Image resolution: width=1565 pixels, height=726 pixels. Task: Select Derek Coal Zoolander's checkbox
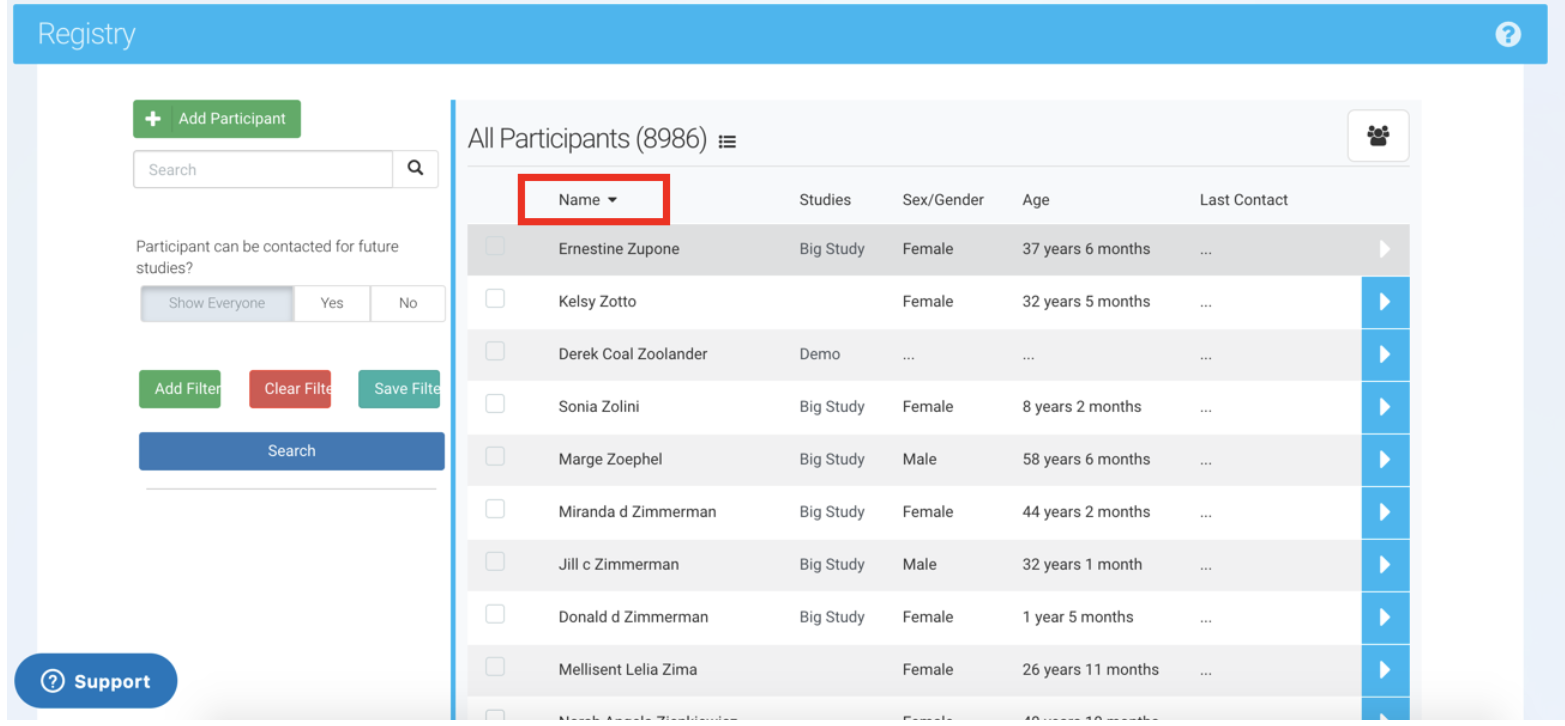coord(495,351)
